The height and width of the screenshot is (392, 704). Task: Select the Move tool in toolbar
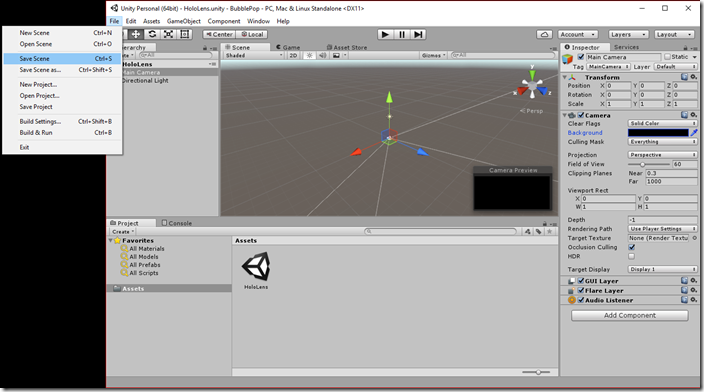coord(136,34)
